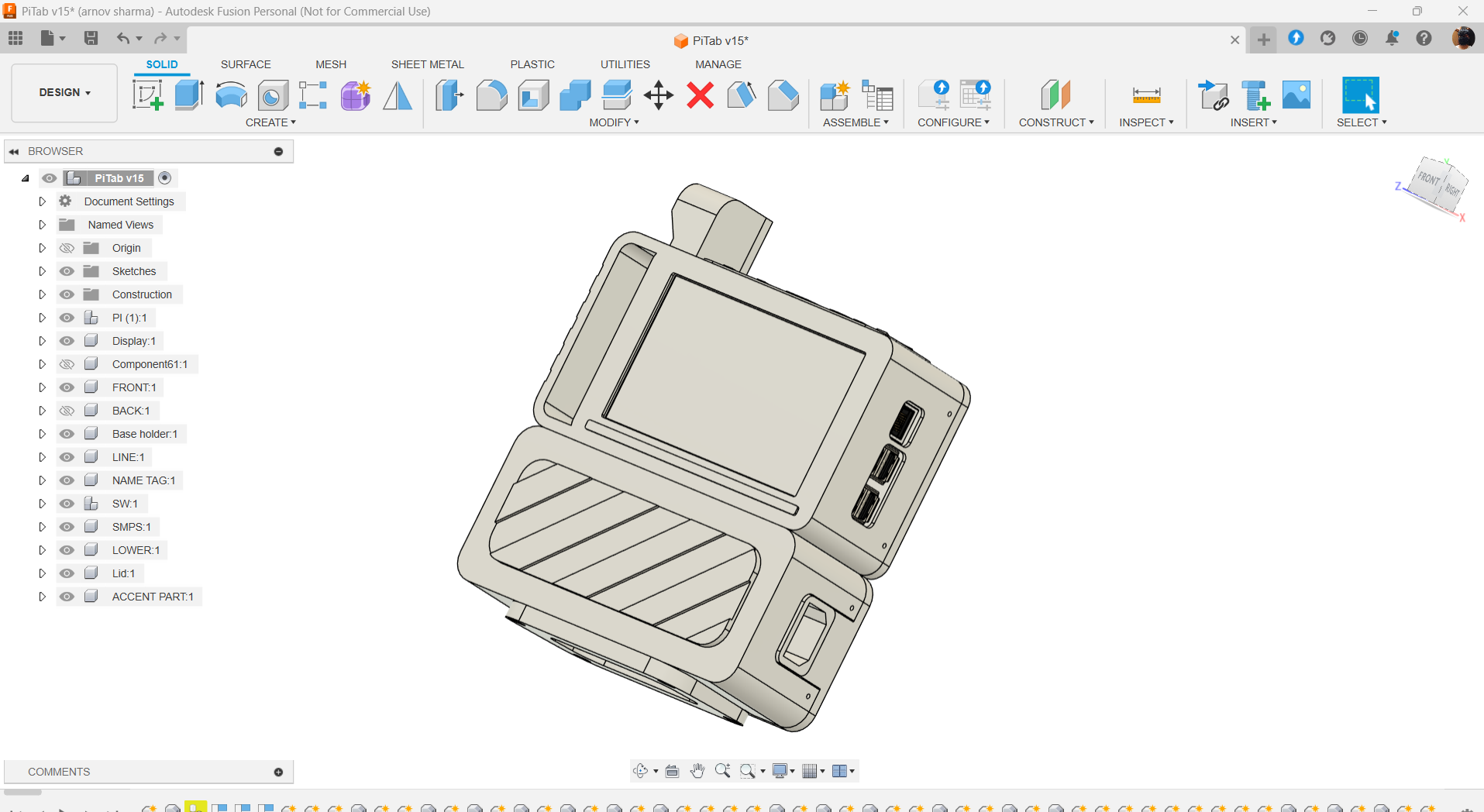Open the notifications bell icon
This screenshot has width=1484, height=812.
[x=1392, y=38]
